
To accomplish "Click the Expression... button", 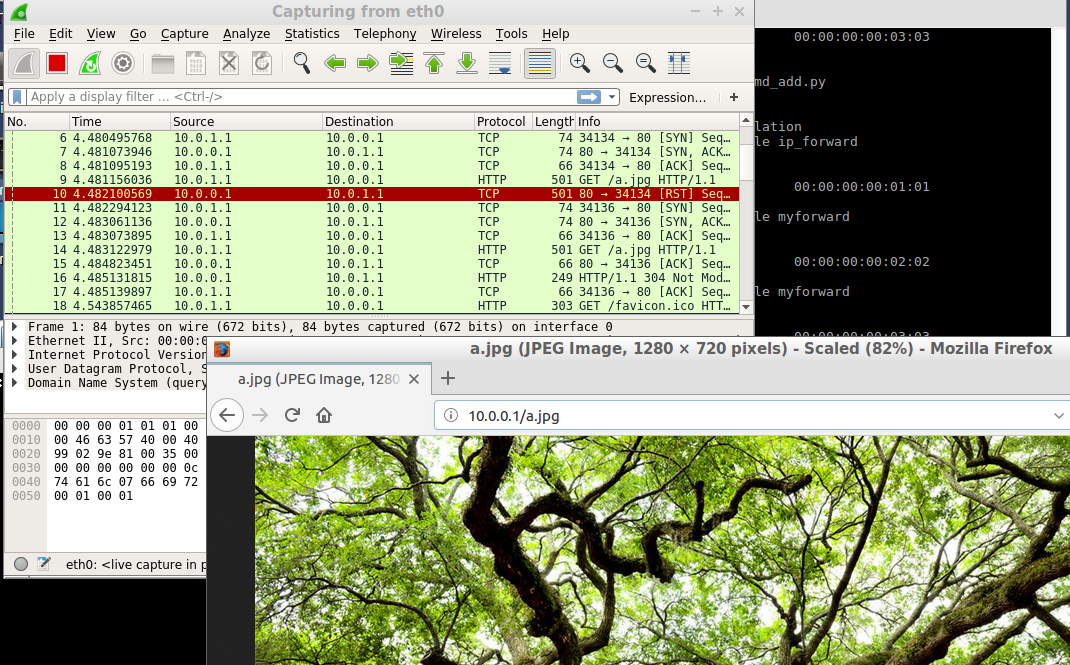I will click(x=667, y=97).
